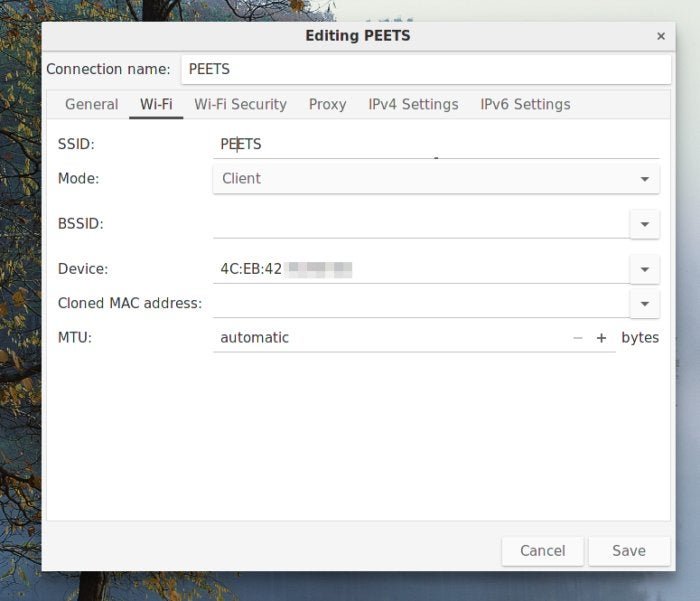Cancel editing the connection
Screen dimensions: 700x601
[542, 551]
